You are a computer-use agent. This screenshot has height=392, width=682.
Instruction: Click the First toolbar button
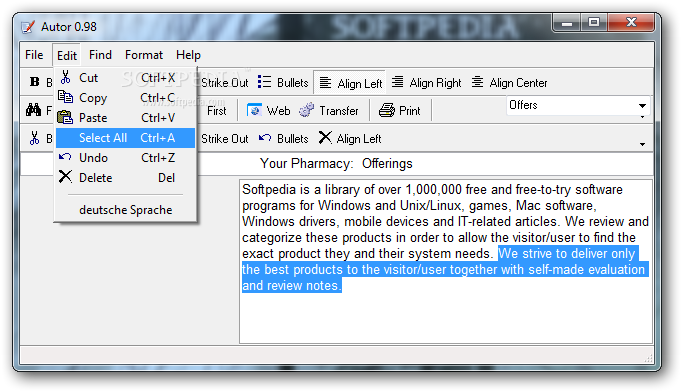coord(217,111)
